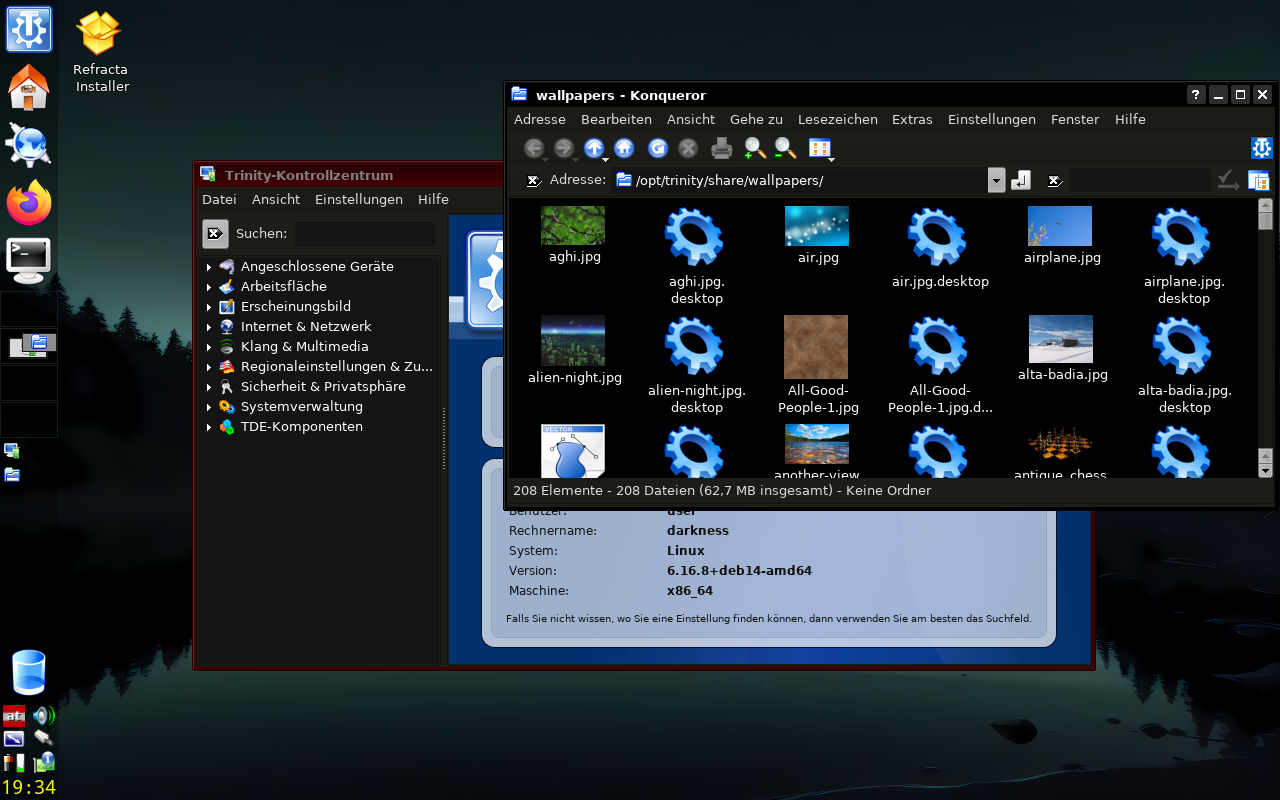Open the icon view mode button

tap(820, 149)
